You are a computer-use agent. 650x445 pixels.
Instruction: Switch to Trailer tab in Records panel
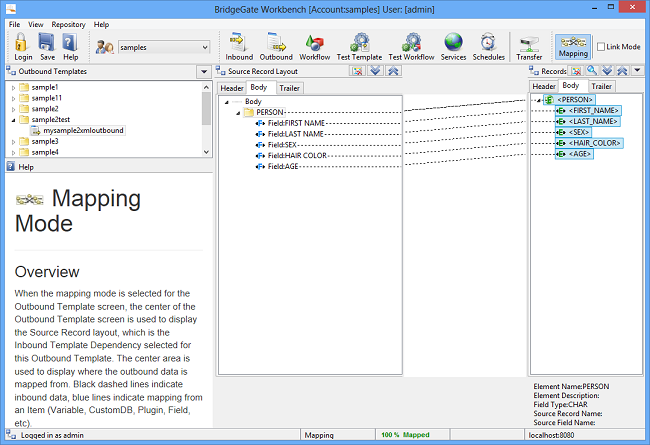pyautogui.click(x=601, y=86)
